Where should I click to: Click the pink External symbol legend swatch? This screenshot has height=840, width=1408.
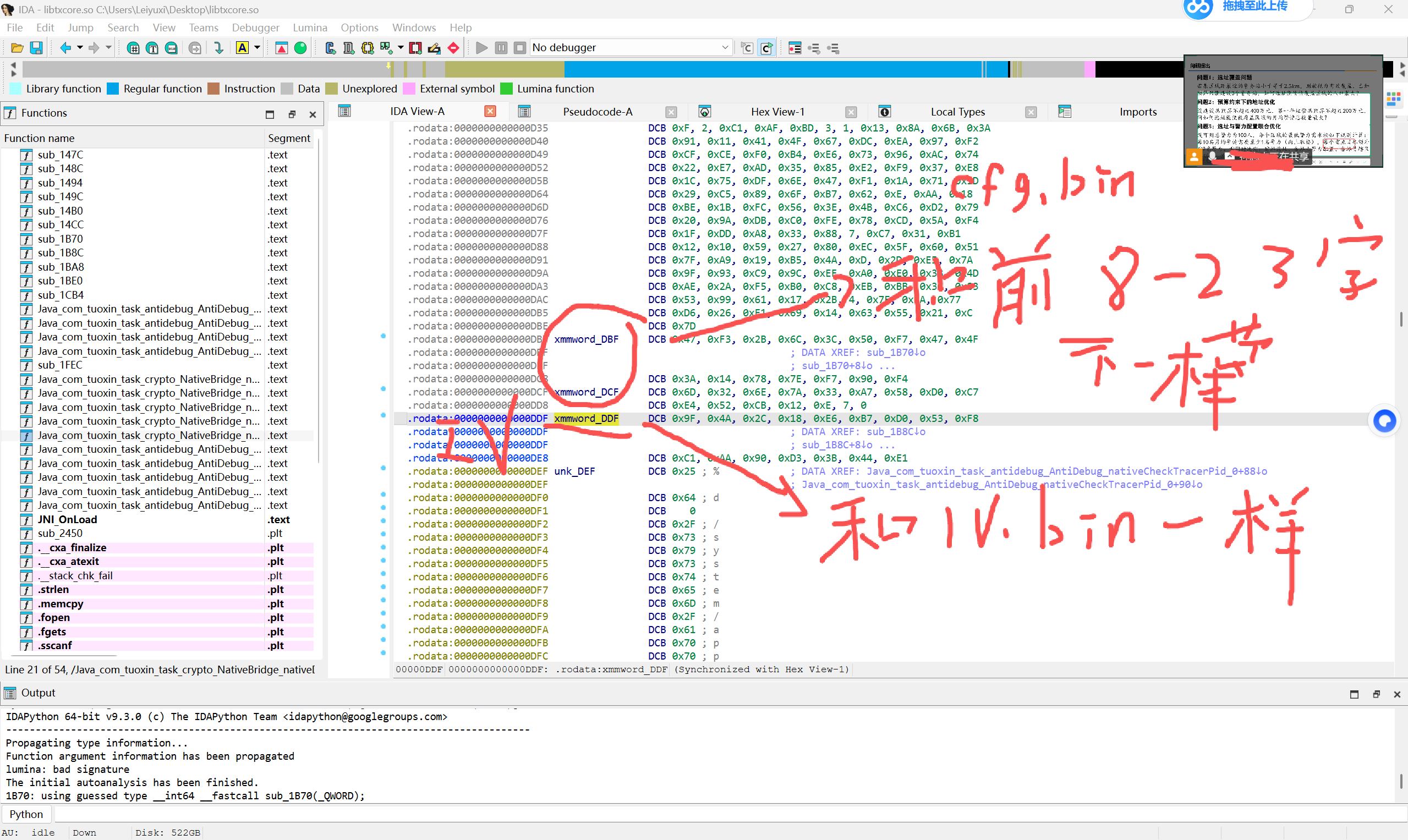(x=409, y=89)
